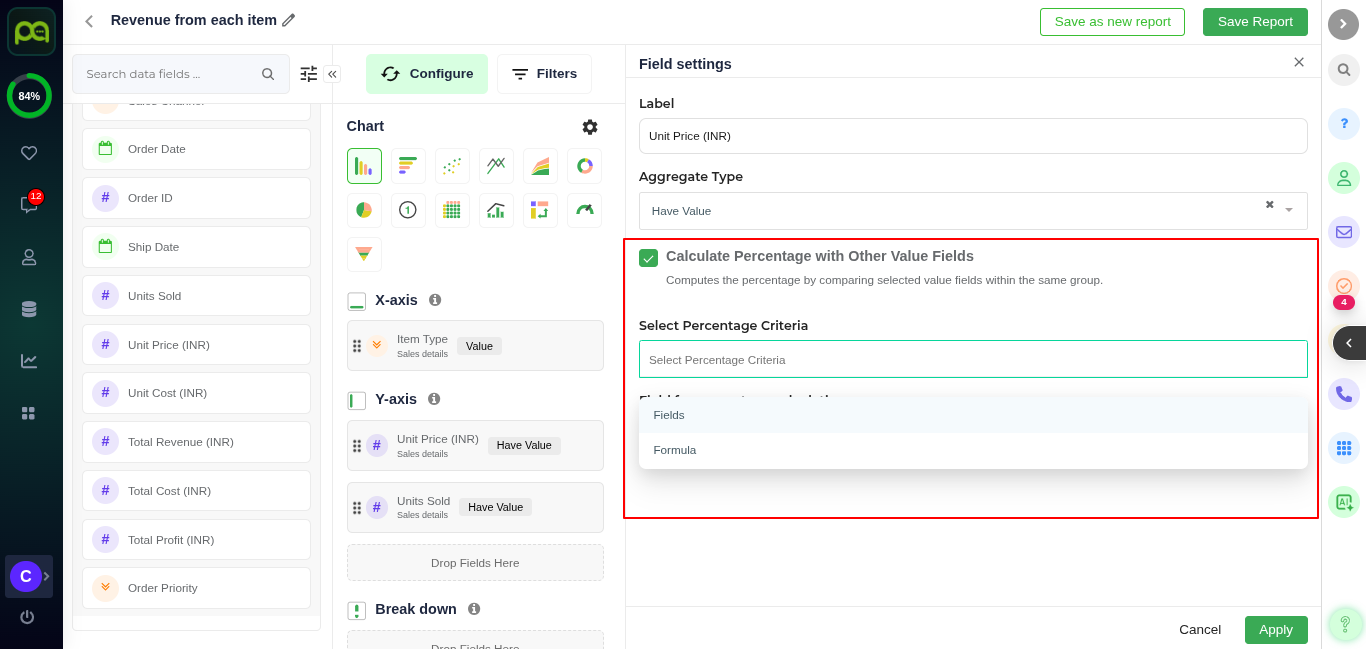Choose Formula from percentage criteria list
This screenshot has width=1366, height=649.
pyautogui.click(x=675, y=450)
